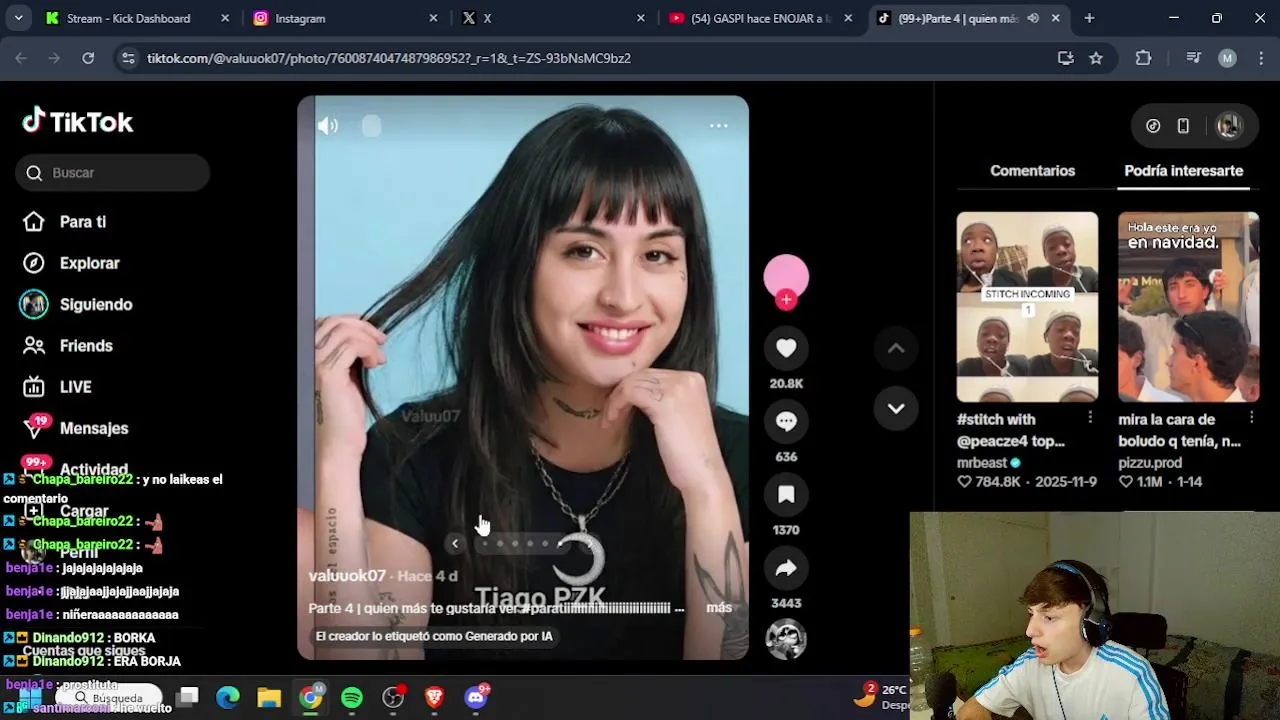Bookmark the post via the save icon

click(786, 494)
